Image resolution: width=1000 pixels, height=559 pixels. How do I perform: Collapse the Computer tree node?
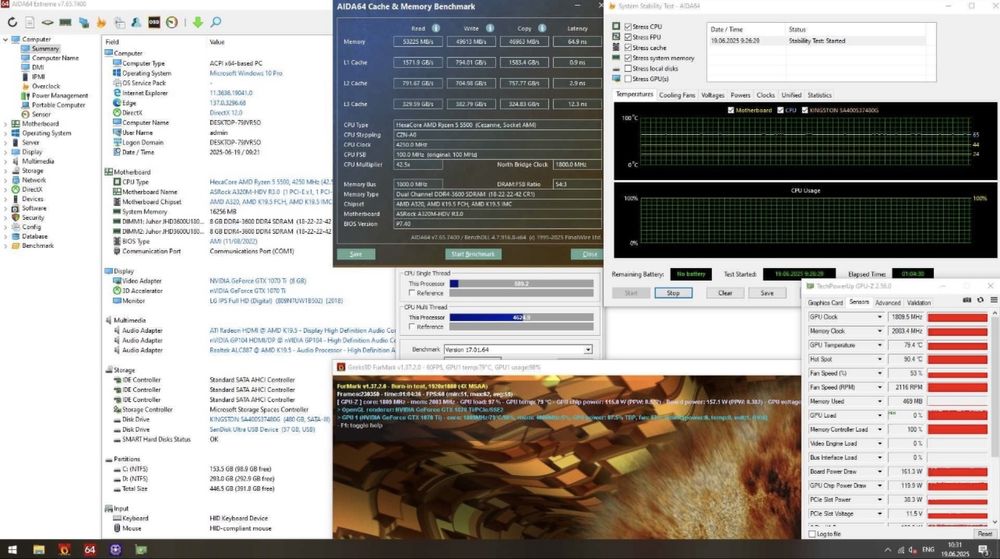(6, 40)
